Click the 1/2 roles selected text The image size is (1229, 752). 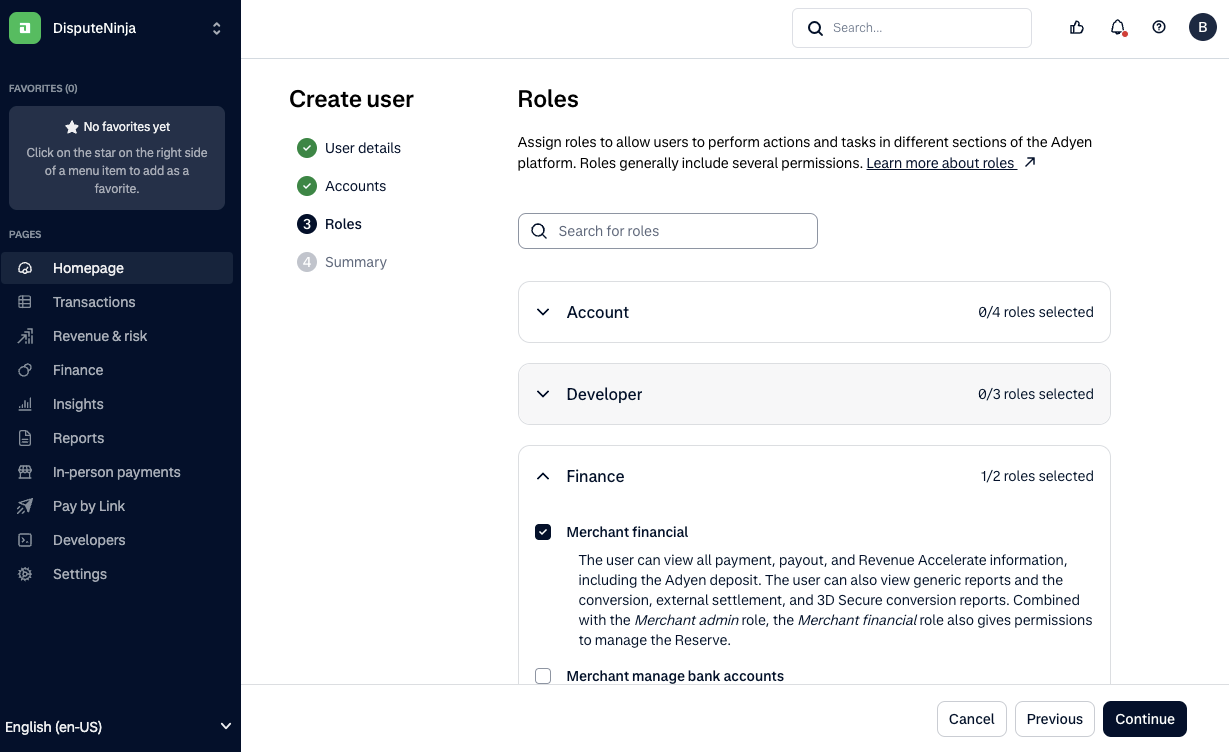click(1037, 476)
